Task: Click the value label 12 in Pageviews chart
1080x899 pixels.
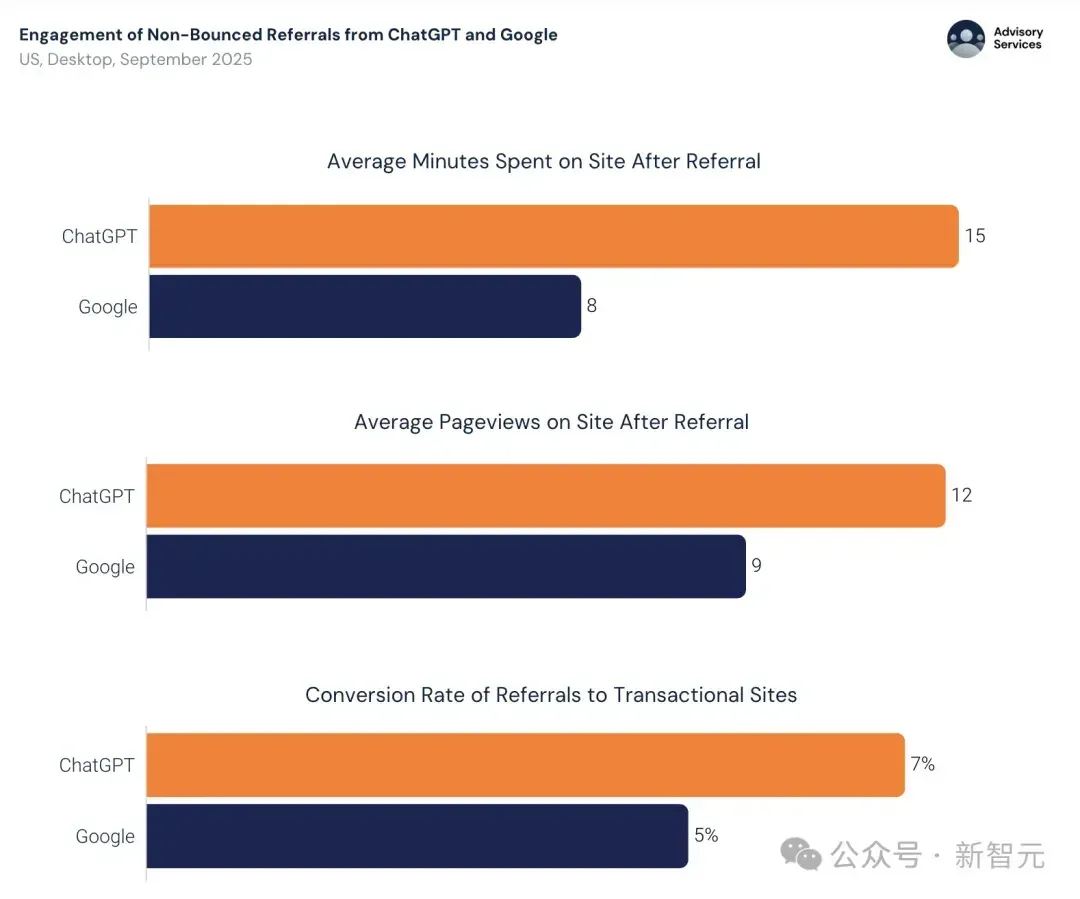Action: 962,495
